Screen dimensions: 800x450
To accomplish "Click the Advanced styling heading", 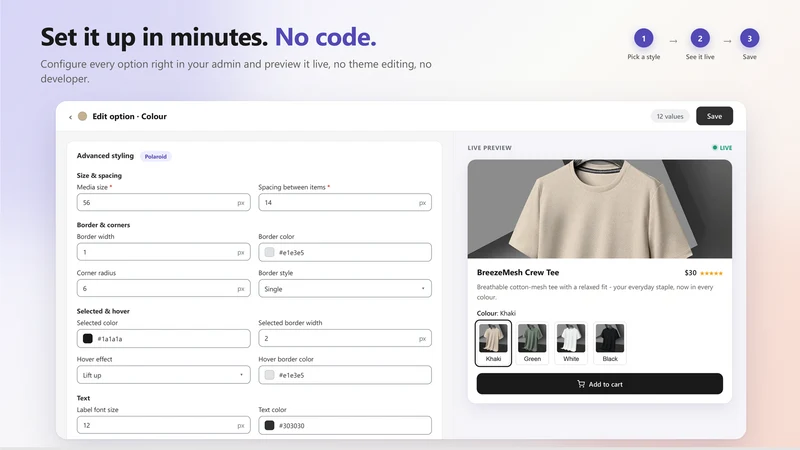I will click(x=105, y=156).
